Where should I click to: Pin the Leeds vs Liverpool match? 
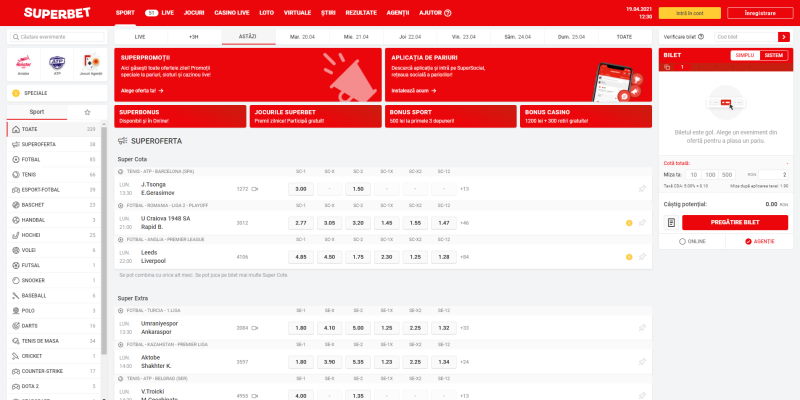642,257
